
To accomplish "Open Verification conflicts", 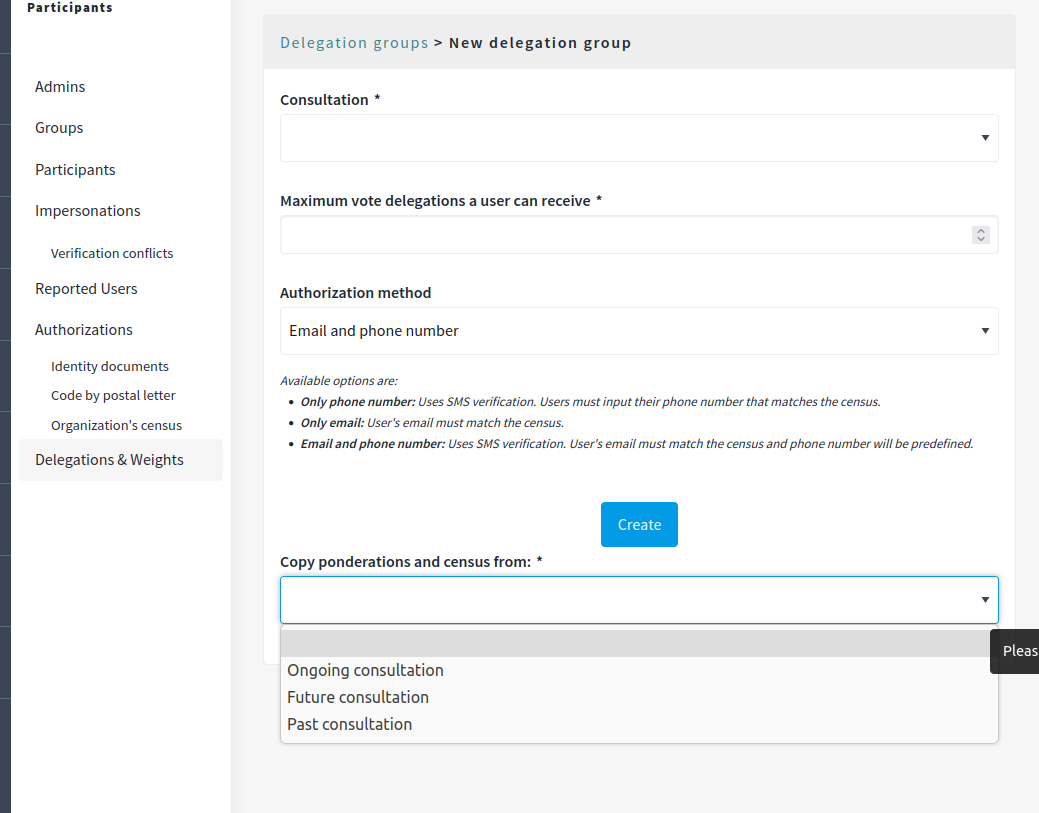I will (x=112, y=252).
